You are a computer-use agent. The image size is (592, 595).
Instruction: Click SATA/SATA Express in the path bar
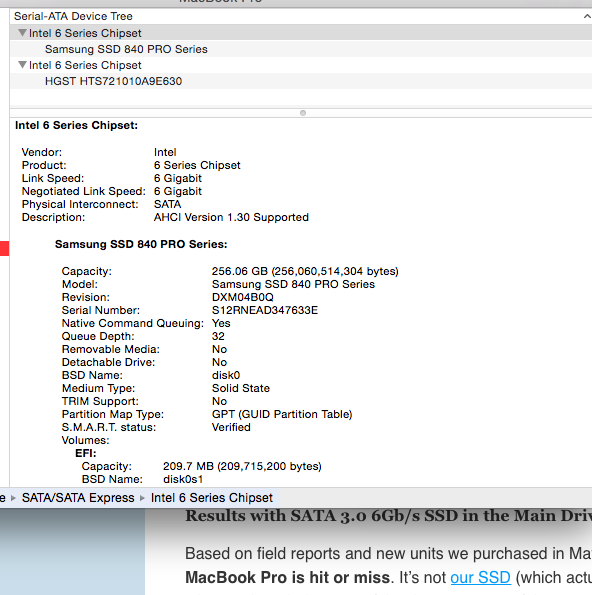78,497
